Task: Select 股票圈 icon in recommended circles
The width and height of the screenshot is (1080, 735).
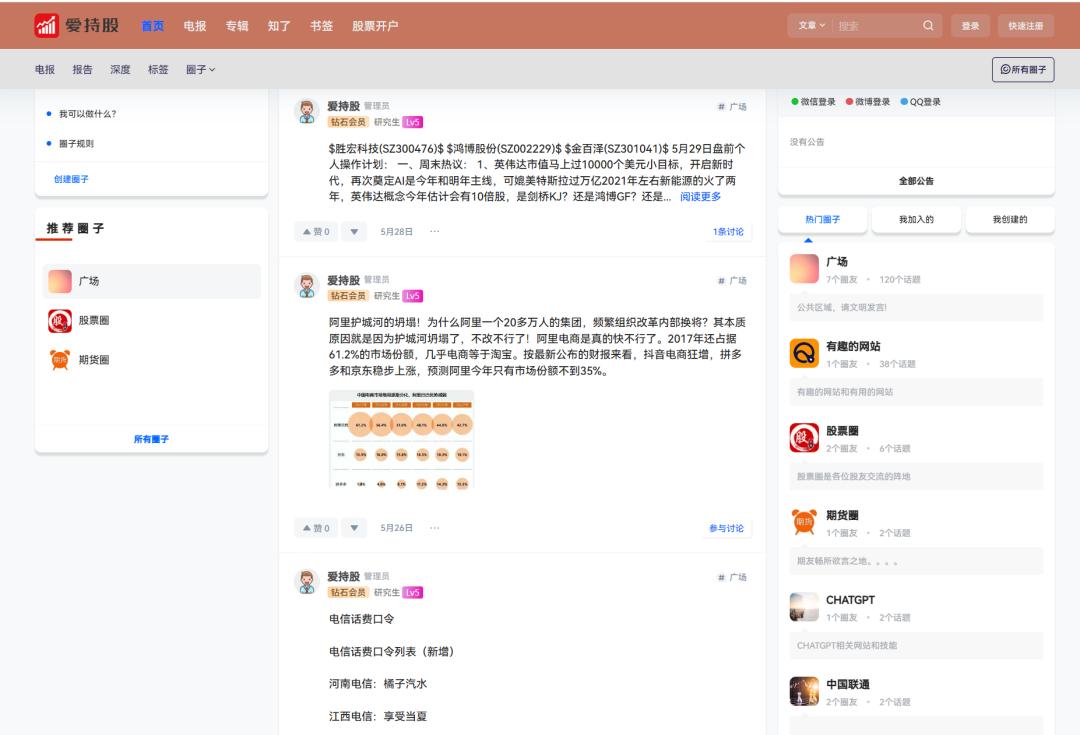Action: pos(60,320)
